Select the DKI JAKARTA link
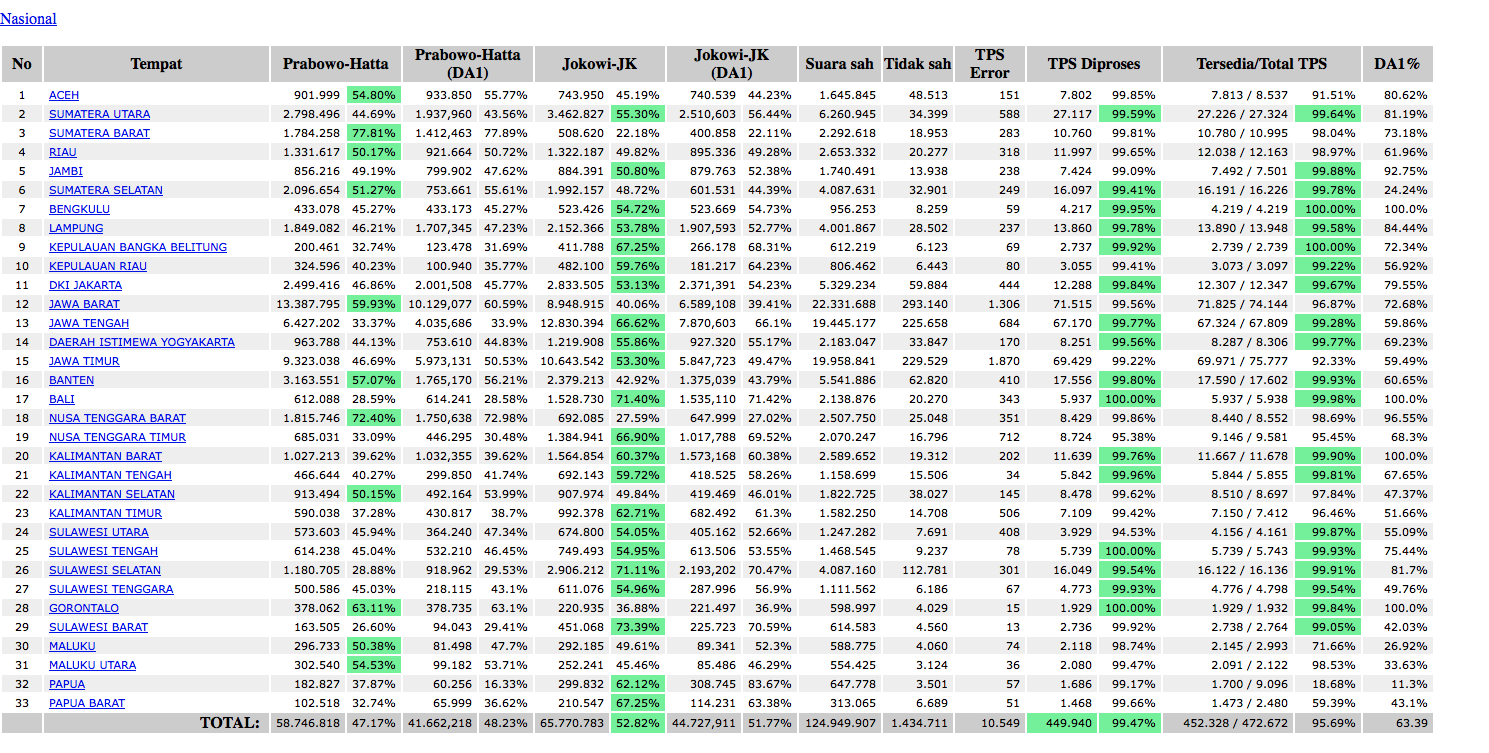Viewport: 1489px width, 753px height. (x=86, y=285)
